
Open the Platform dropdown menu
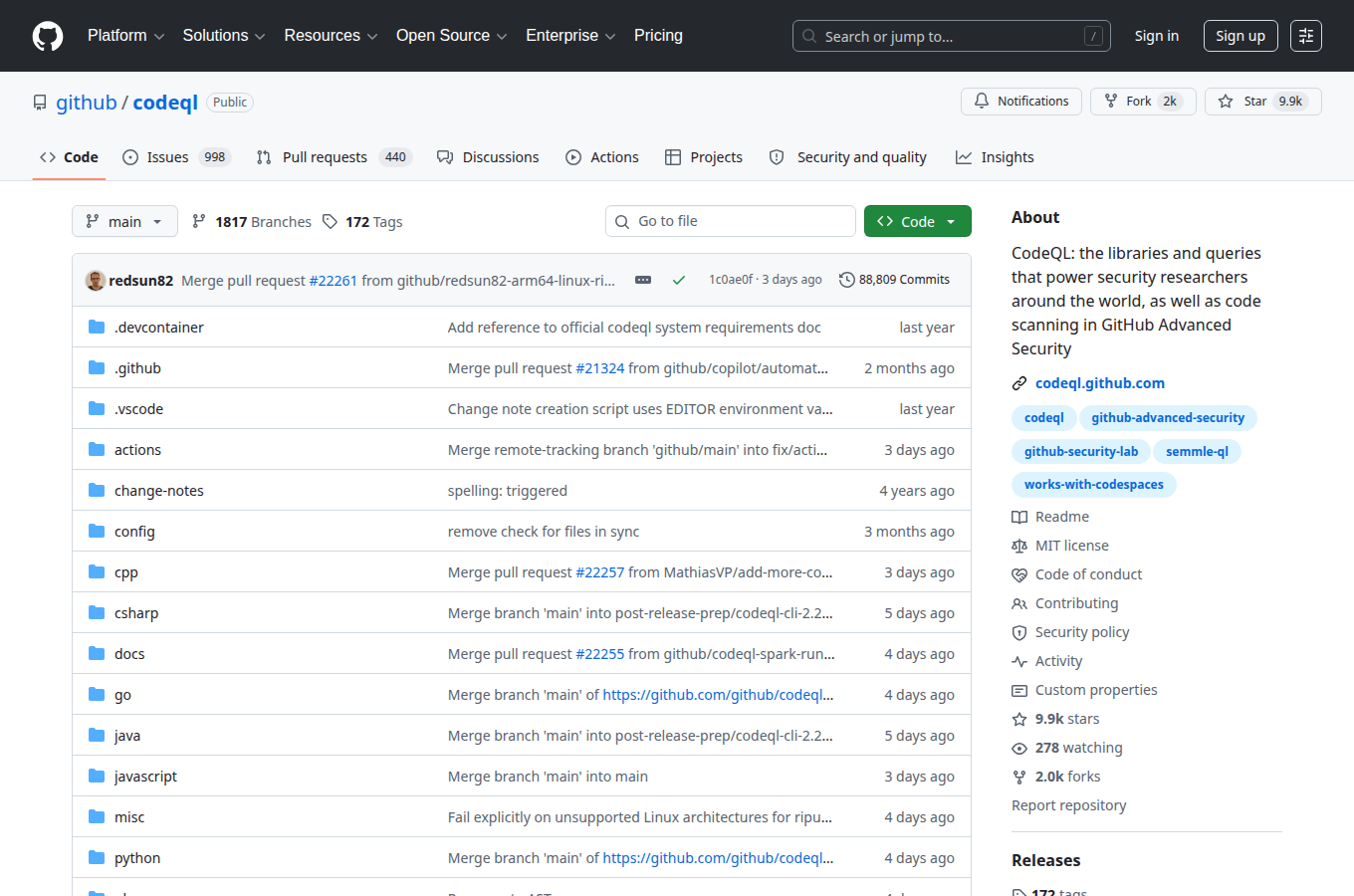click(x=126, y=36)
